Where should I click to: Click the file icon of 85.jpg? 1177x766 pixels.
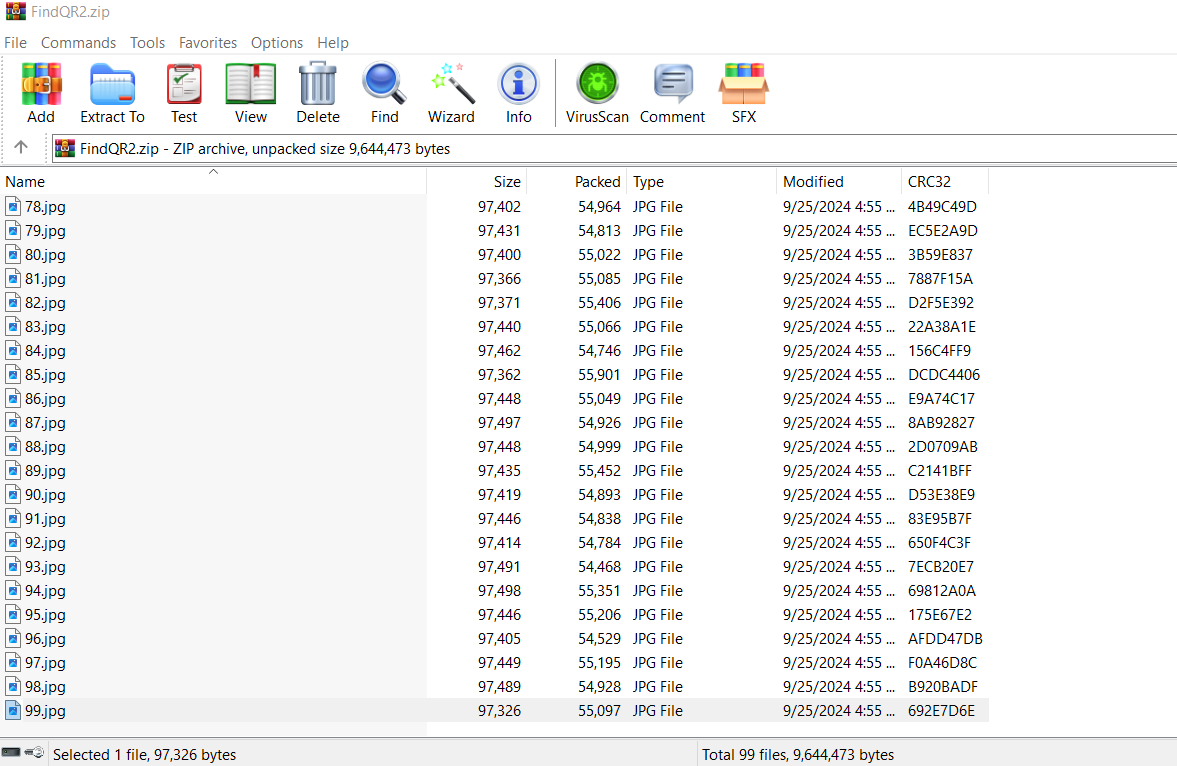[13, 375]
